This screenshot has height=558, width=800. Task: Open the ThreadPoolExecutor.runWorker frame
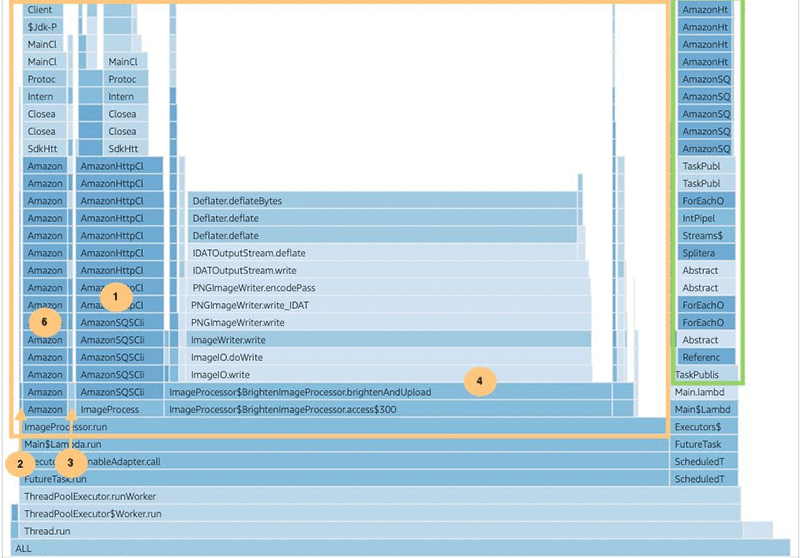pyautogui.click(x=380, y=496)
